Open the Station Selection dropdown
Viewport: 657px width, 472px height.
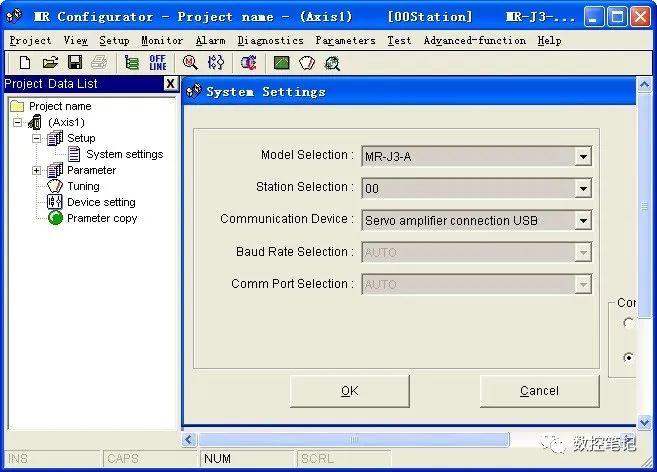pos(583,188)
